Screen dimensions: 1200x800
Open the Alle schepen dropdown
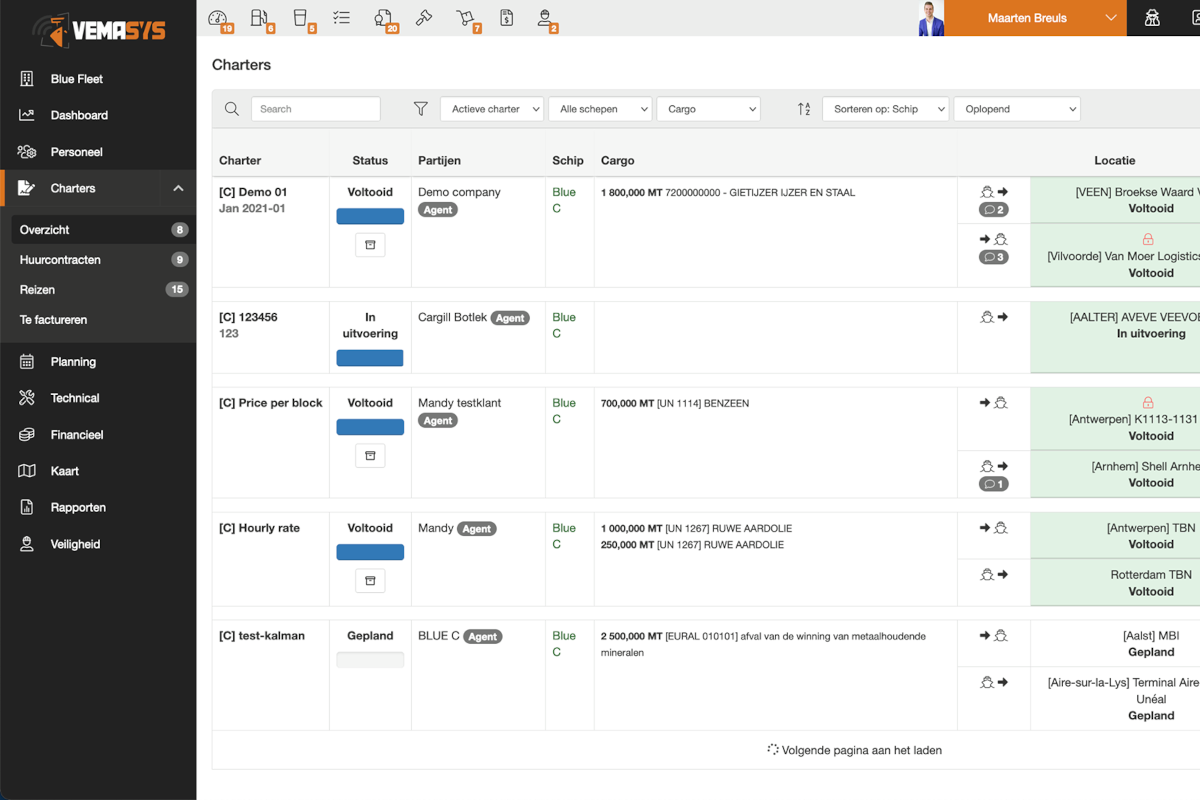[x=600, y=109]
